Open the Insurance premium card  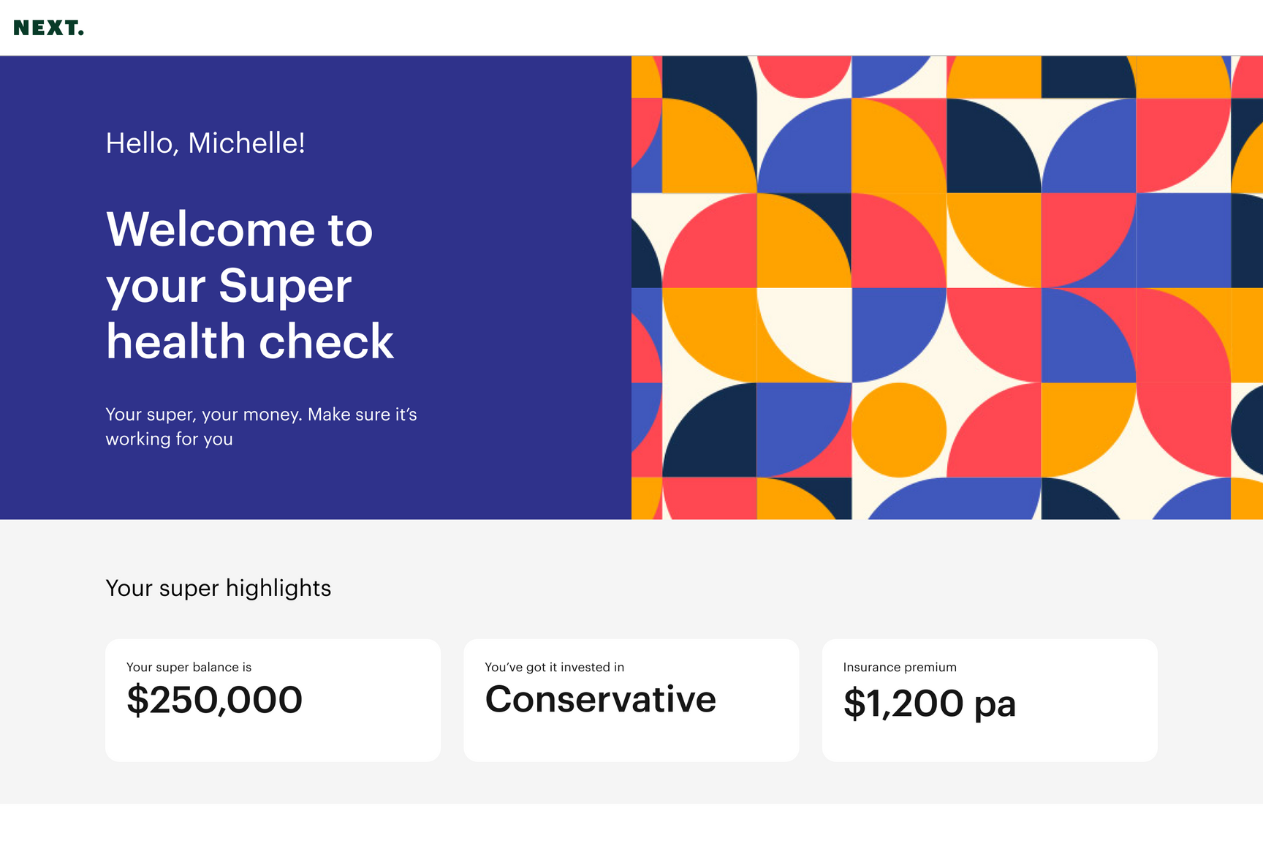[990, 700]
